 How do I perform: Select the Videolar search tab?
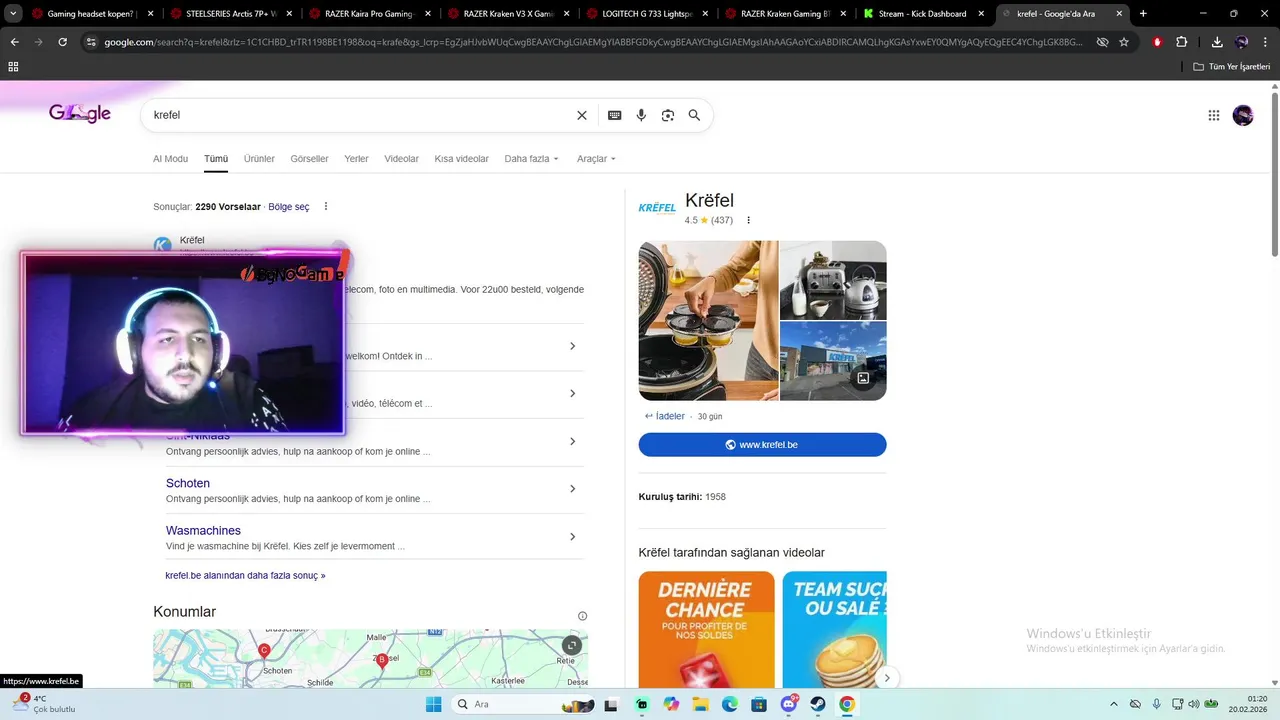(x=402, y=159)
